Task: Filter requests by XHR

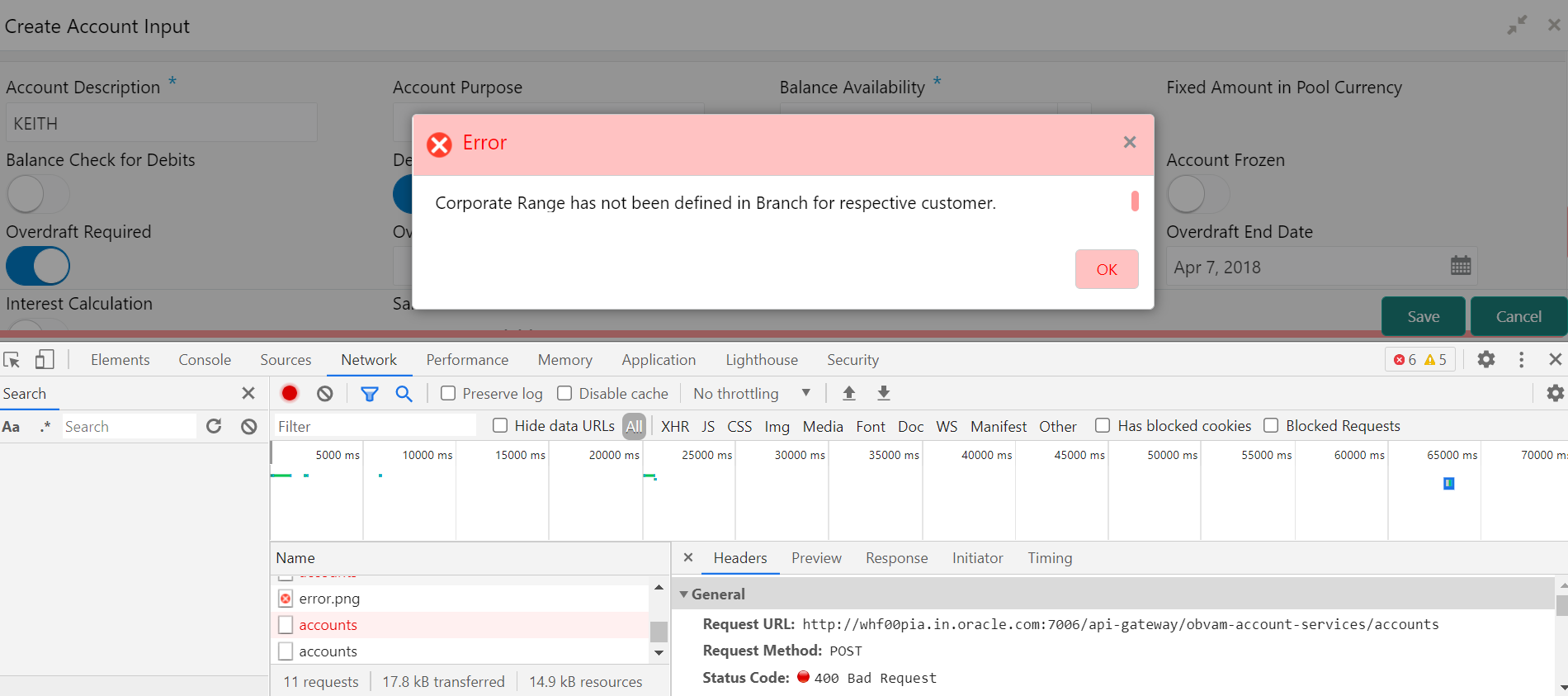Action: click(675, 426)
